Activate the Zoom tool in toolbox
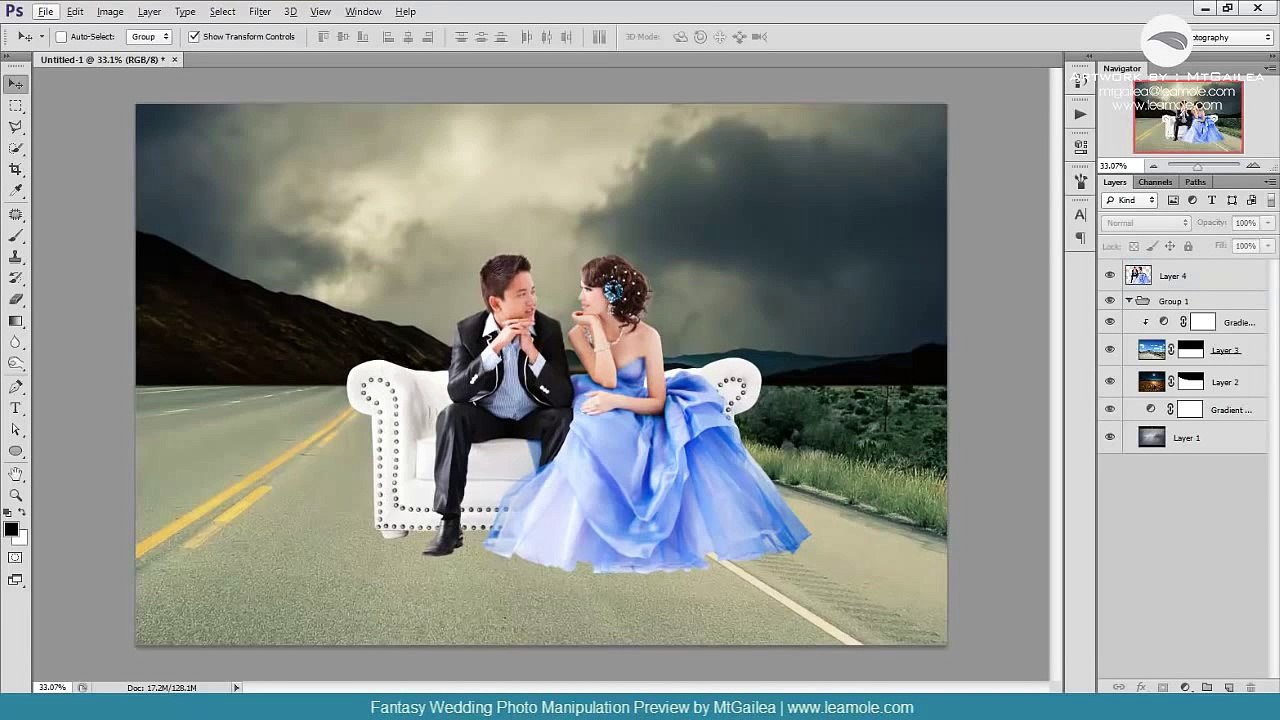1280x720 pixels. 16,495
